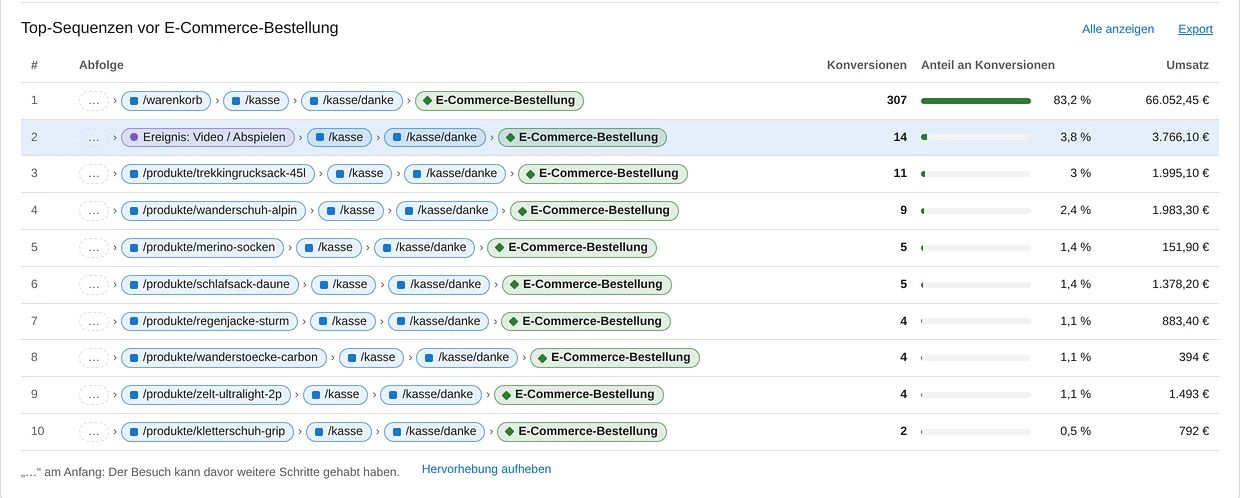Click the /kasse chip in the Video / Abspielen row

(340, 137)
